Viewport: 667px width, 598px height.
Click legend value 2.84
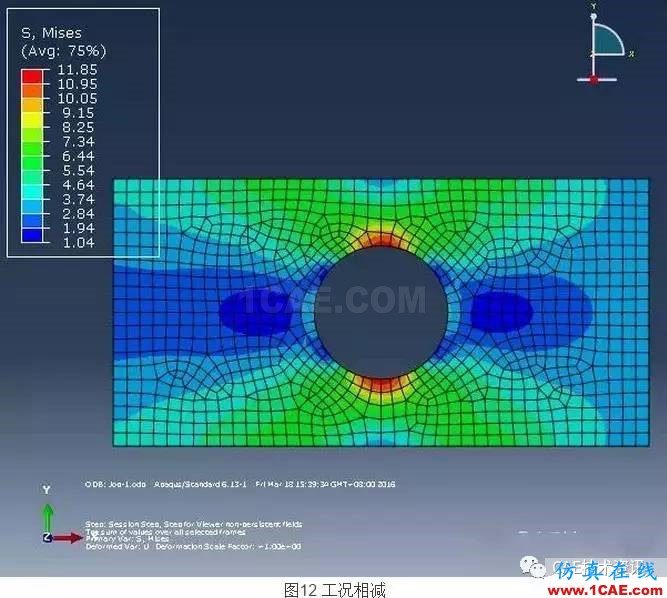pyautogui.click(x=78, y=214)
